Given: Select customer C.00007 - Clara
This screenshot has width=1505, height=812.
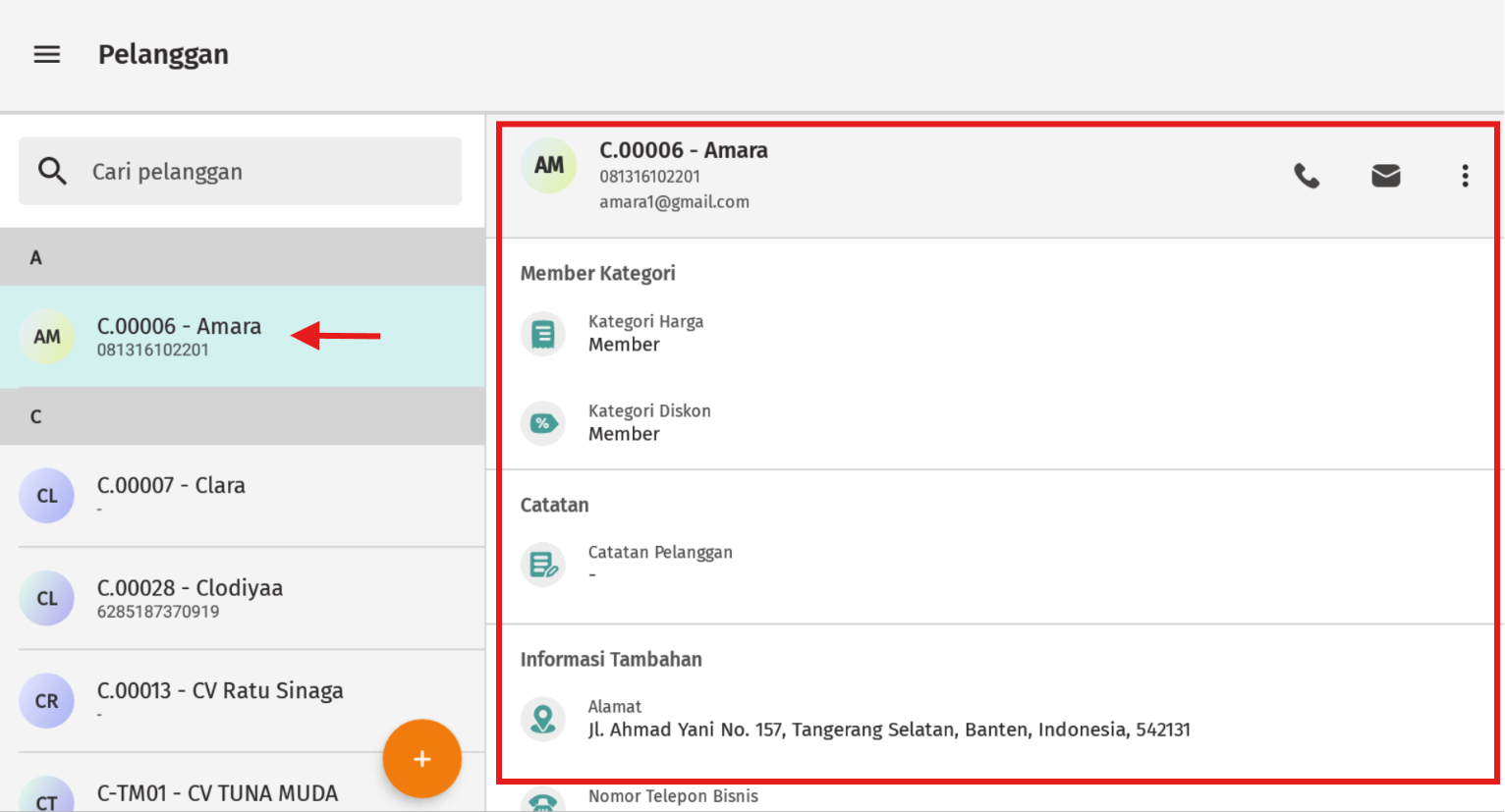Looking at the screenshot, I should click(243, 496).
